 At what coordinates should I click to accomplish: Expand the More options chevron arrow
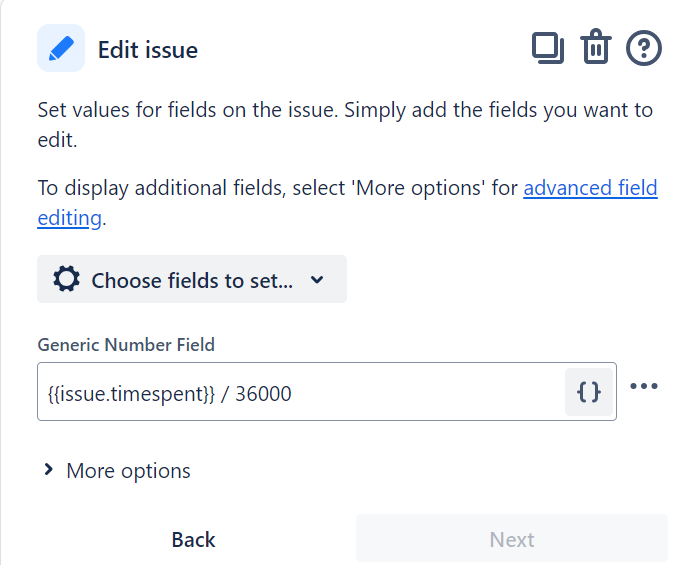coord(48,470)
